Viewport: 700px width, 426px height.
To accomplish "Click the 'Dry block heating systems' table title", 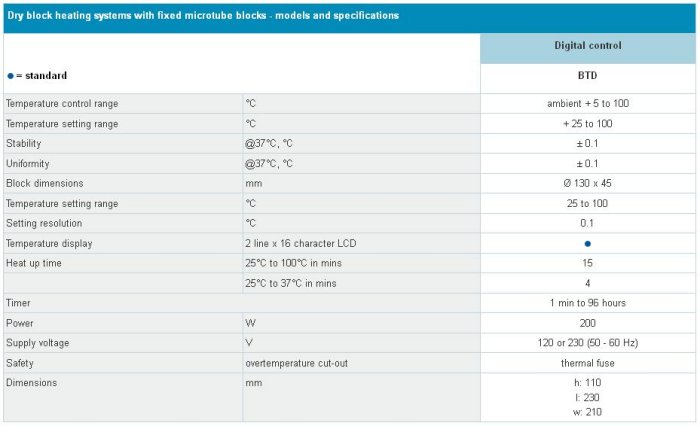I will 203,16.
